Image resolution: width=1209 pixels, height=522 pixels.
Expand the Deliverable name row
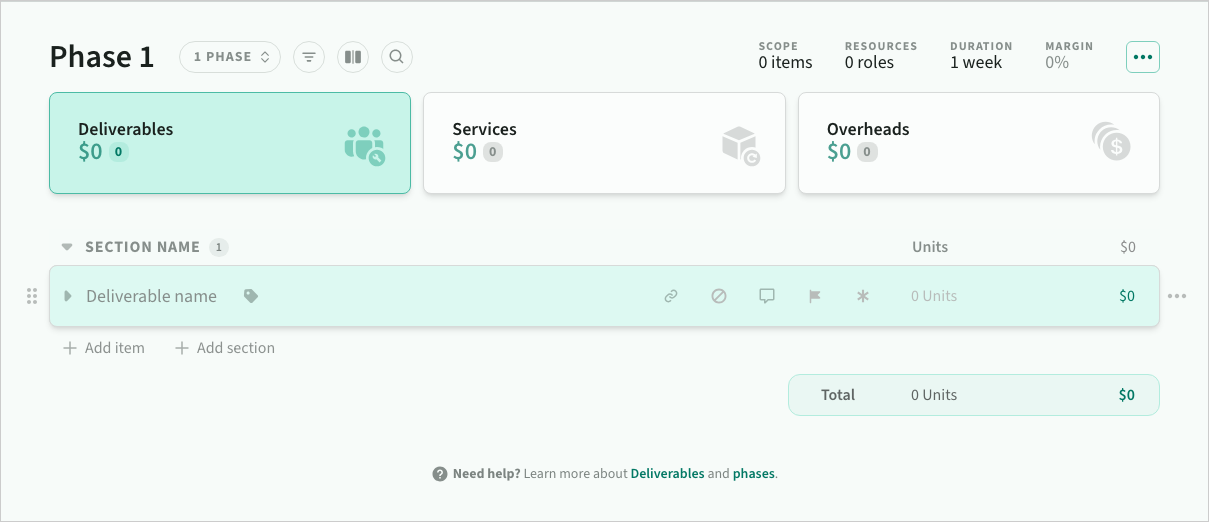click(x=68, y=296)
